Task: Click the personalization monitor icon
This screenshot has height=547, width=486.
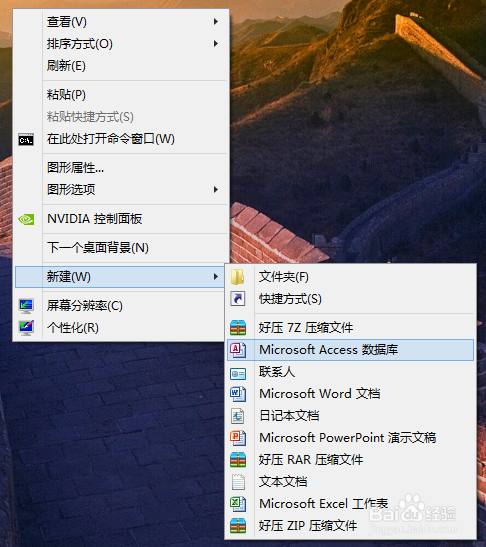Action: point(26,328)
